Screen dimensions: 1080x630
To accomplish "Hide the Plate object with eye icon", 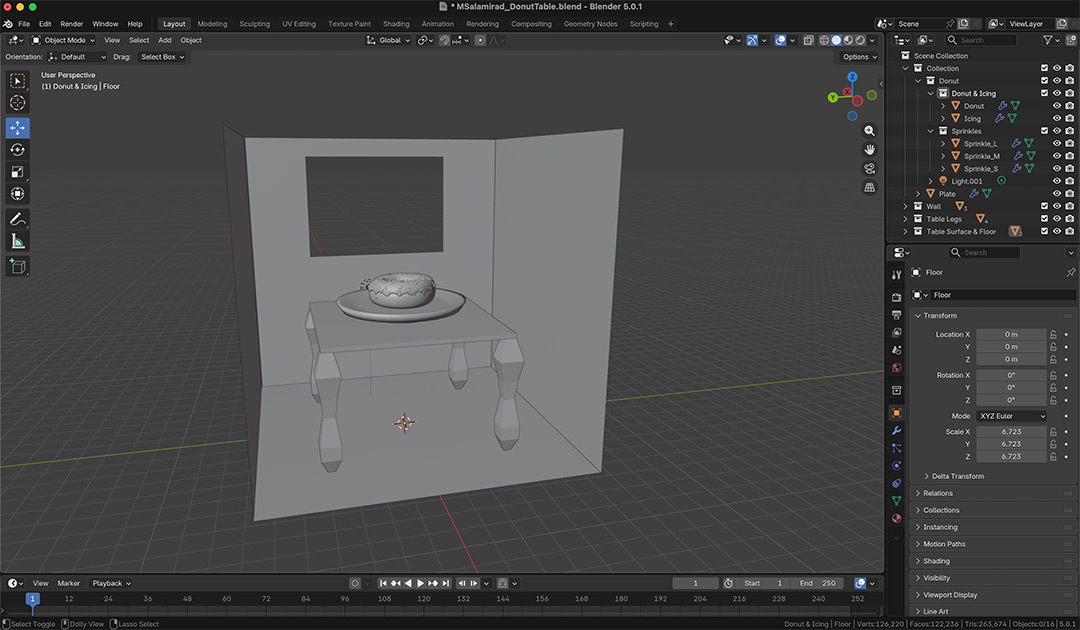I will (1057, 193).
